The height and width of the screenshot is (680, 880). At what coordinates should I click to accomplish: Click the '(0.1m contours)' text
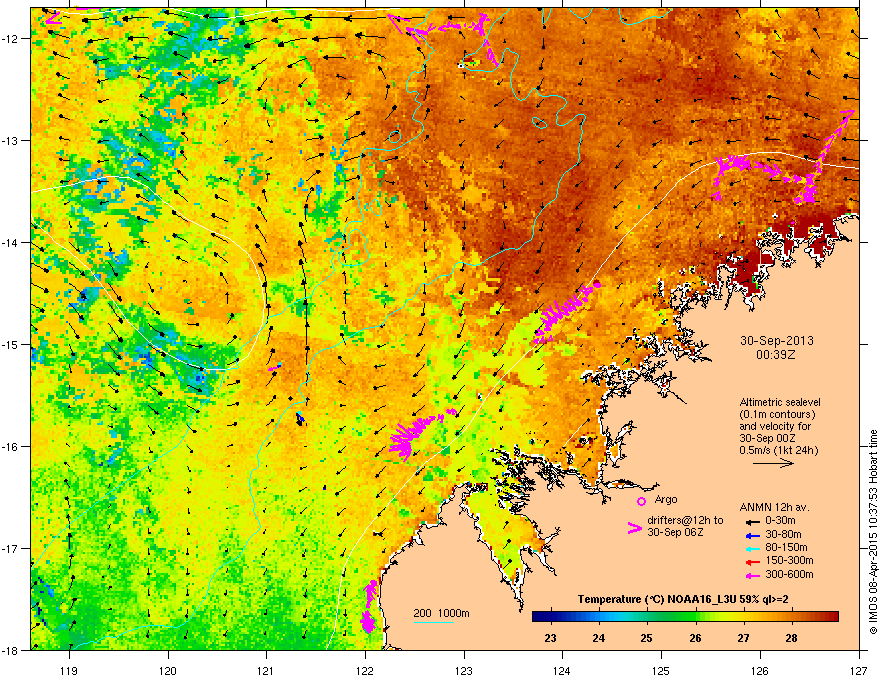(x=777, y=414)
